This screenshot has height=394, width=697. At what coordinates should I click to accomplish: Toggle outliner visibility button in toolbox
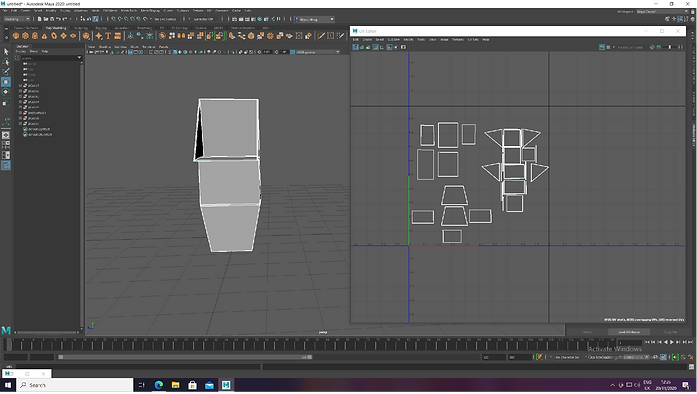click(6, 165)
